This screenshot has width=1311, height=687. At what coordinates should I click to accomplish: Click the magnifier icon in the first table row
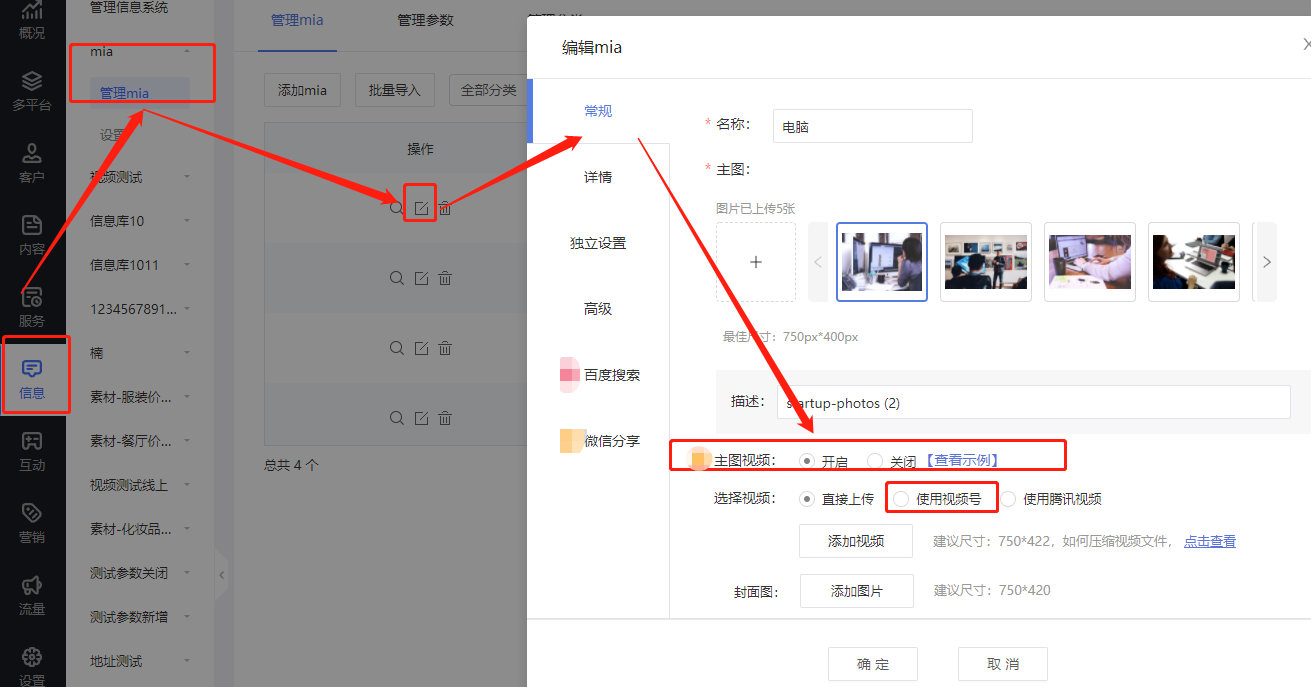(x=397, y=208)
